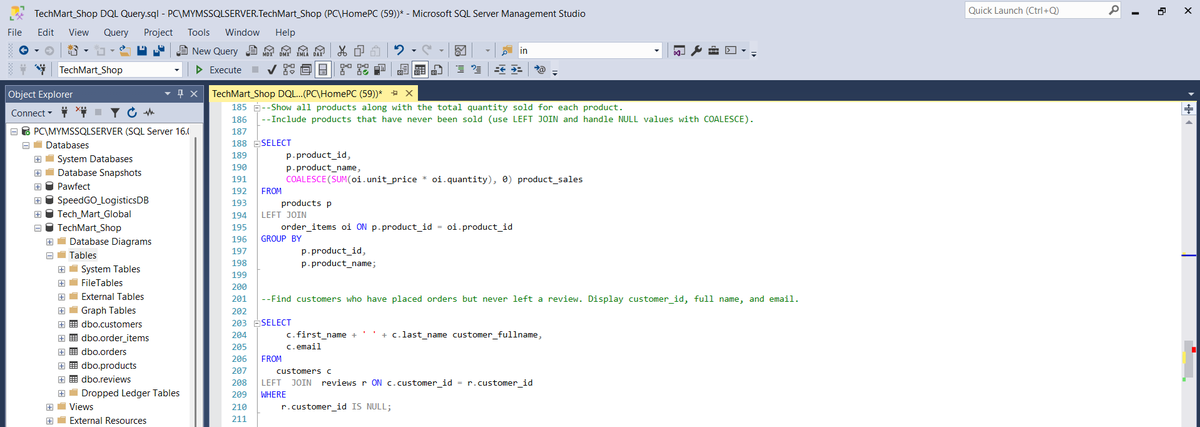Click the Navigate Backward arrow icon

click(24, 50)
